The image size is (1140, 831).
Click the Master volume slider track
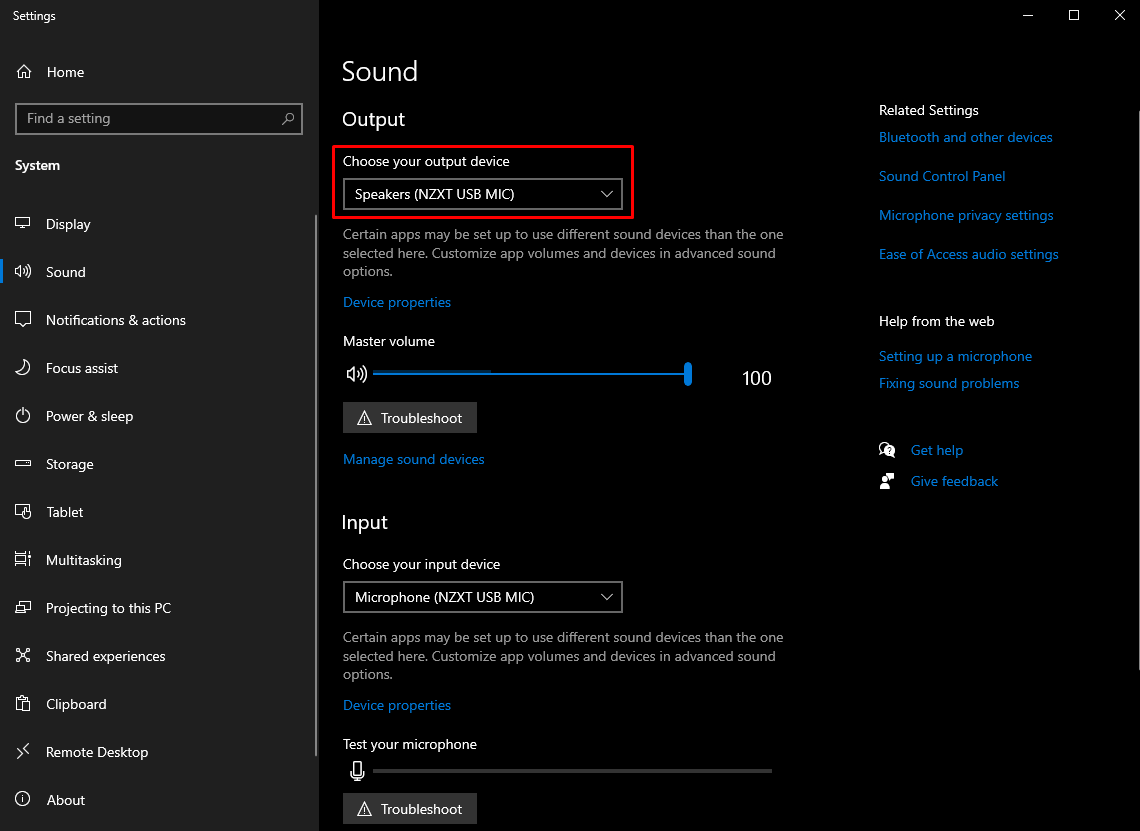pos(529,374)
